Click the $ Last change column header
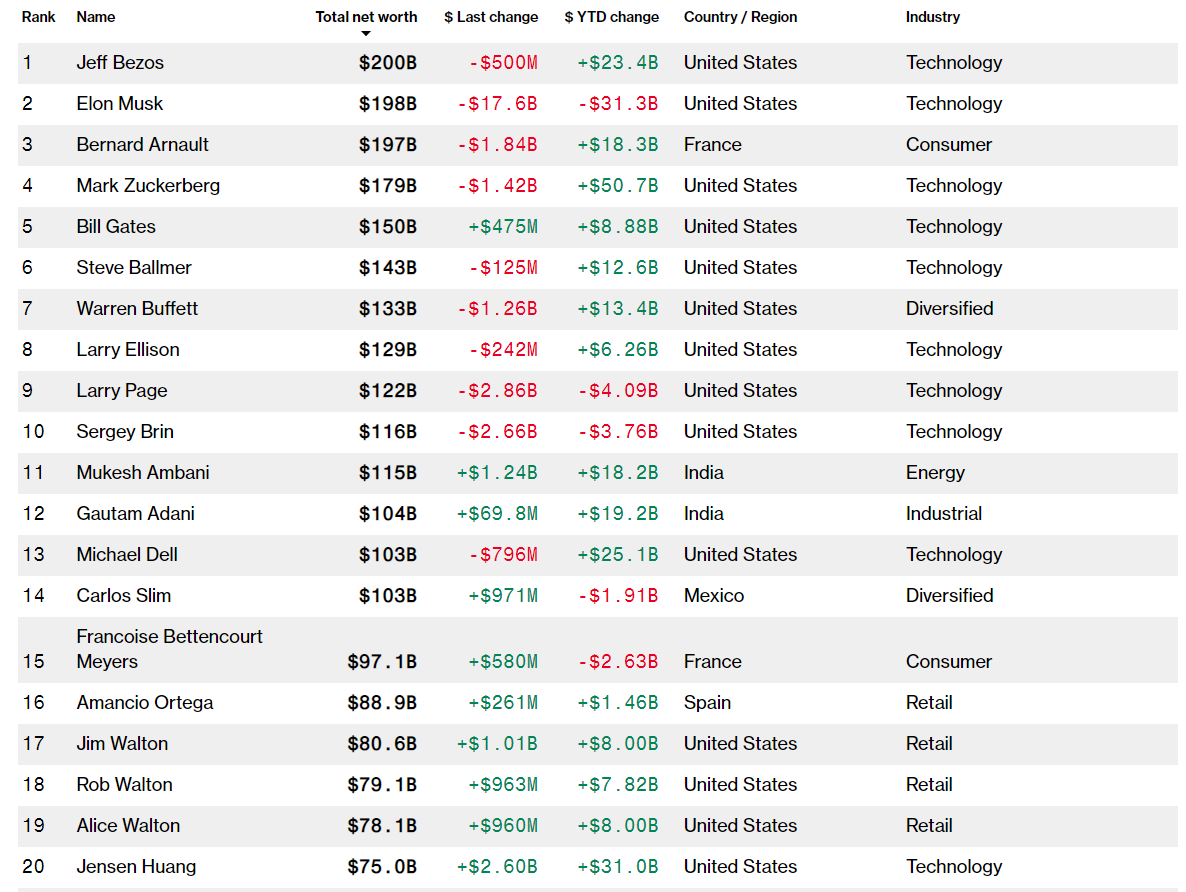This screenshot has height=892, width=1186. (491, 17)
